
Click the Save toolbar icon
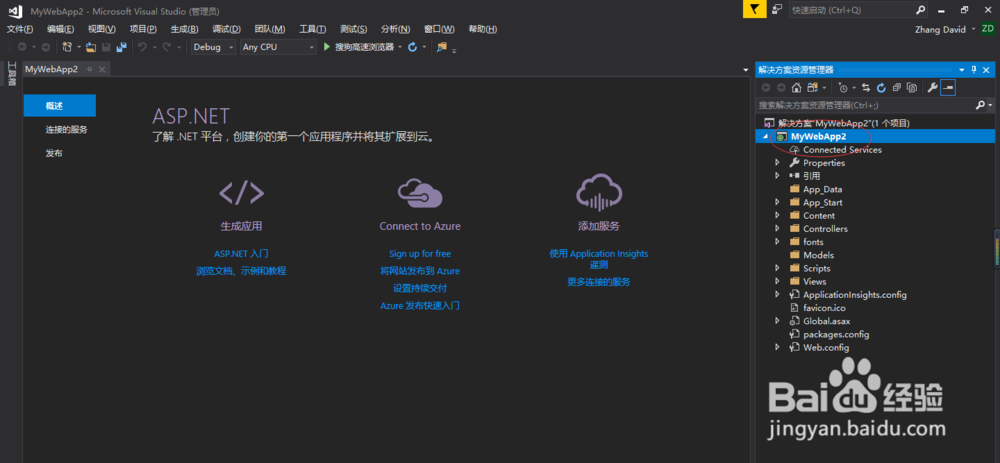click(x=107, y=47)
